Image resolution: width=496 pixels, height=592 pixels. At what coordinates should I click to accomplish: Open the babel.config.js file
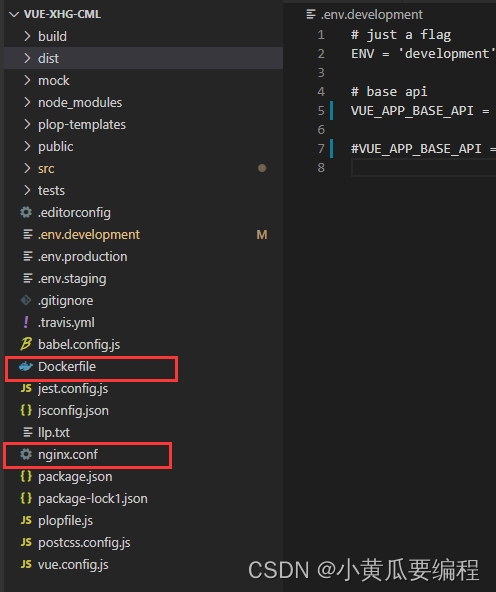[79, 344]
